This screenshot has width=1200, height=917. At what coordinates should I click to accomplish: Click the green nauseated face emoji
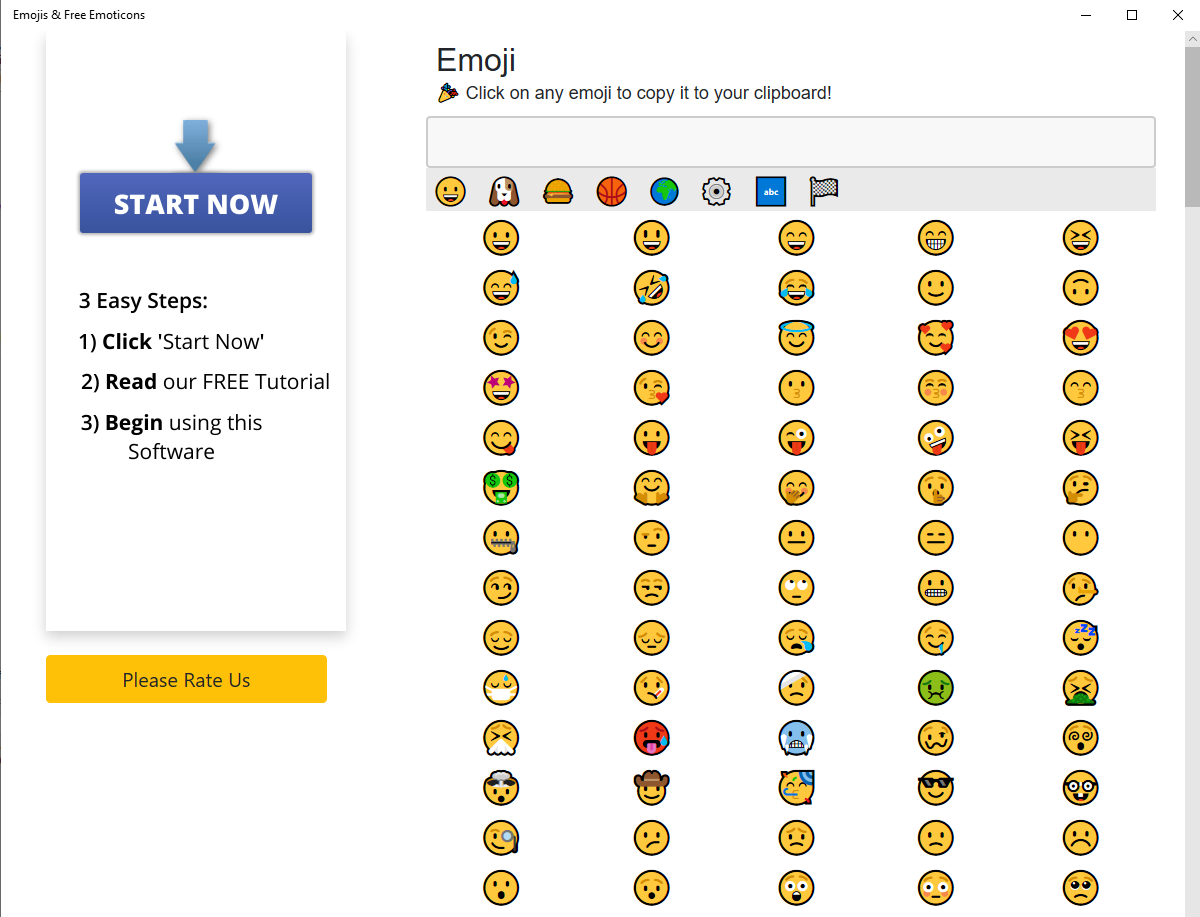coord(936,688)
